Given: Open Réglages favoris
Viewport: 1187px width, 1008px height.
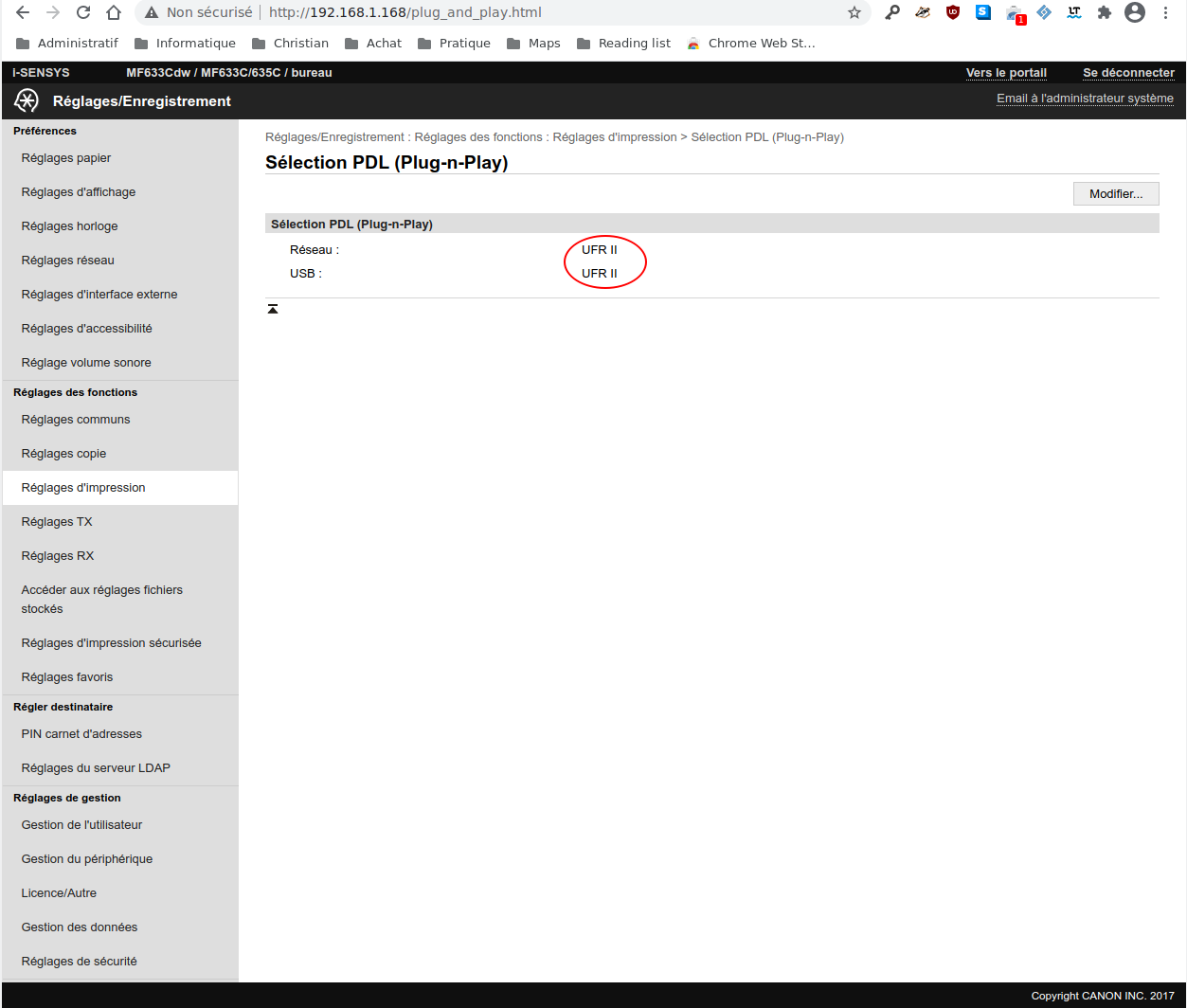Looking at the screenshot, I should pyautogui.click(x=119, y=677).
